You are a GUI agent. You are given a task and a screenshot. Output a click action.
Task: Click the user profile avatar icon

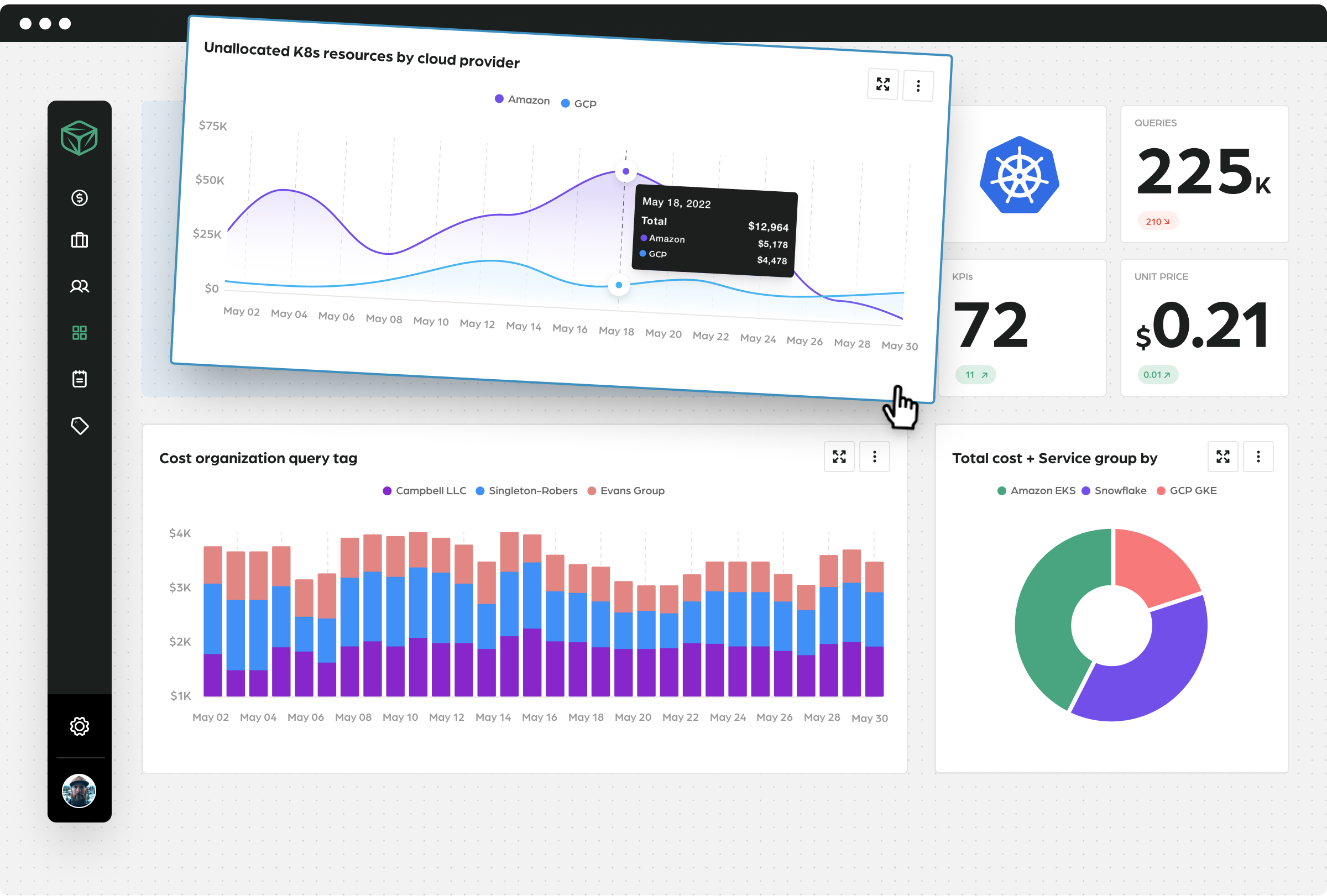tap(79, 791)
